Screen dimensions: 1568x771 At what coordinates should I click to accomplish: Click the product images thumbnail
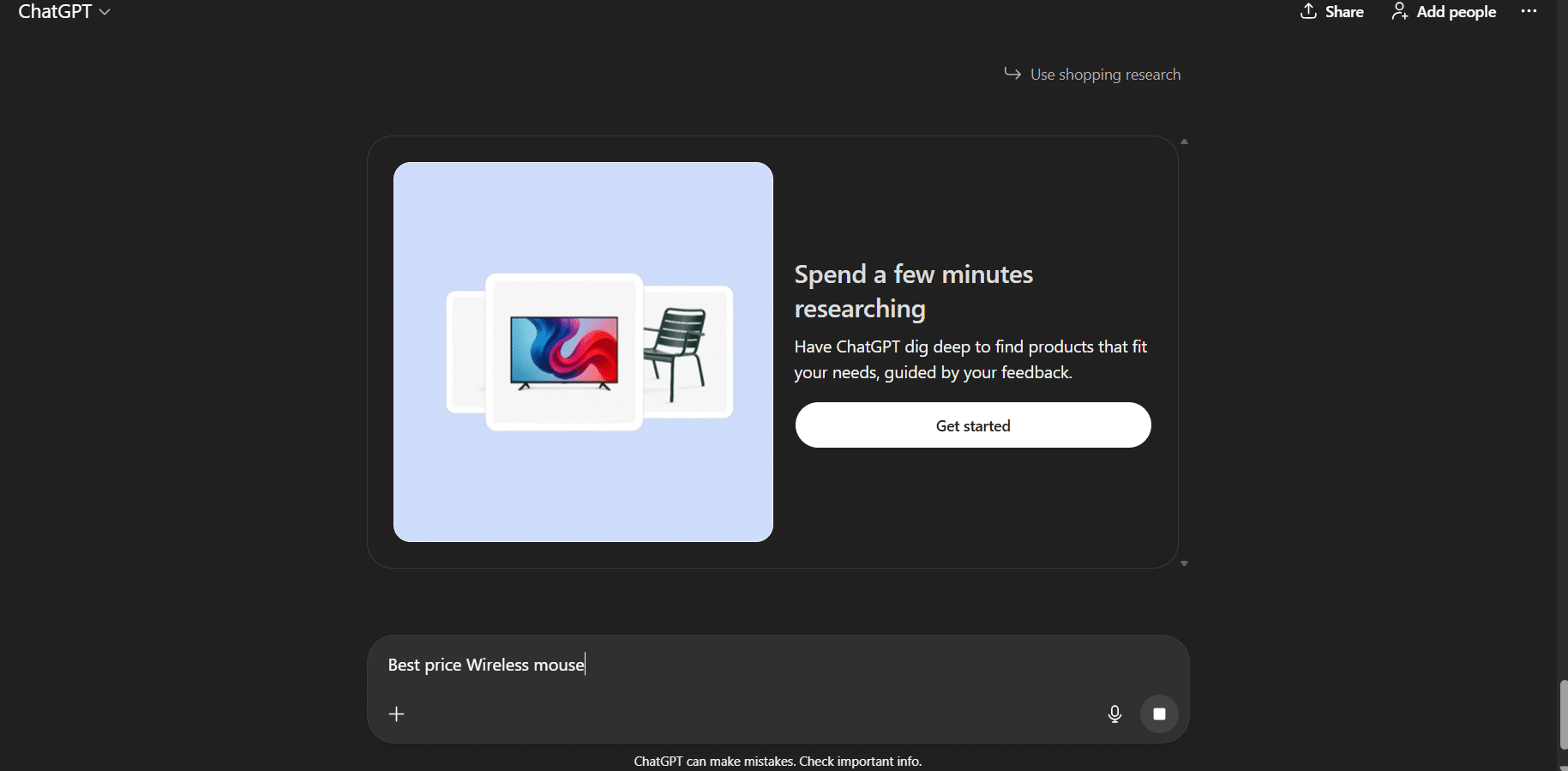583,352
